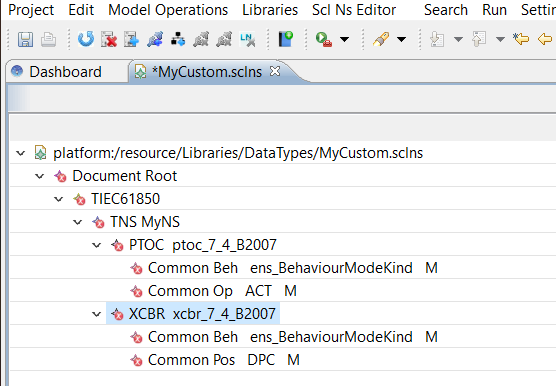Click the yellow highlighter marker icon
The width and height of the screenshot is (556, 386).
[x=381, y=39]
